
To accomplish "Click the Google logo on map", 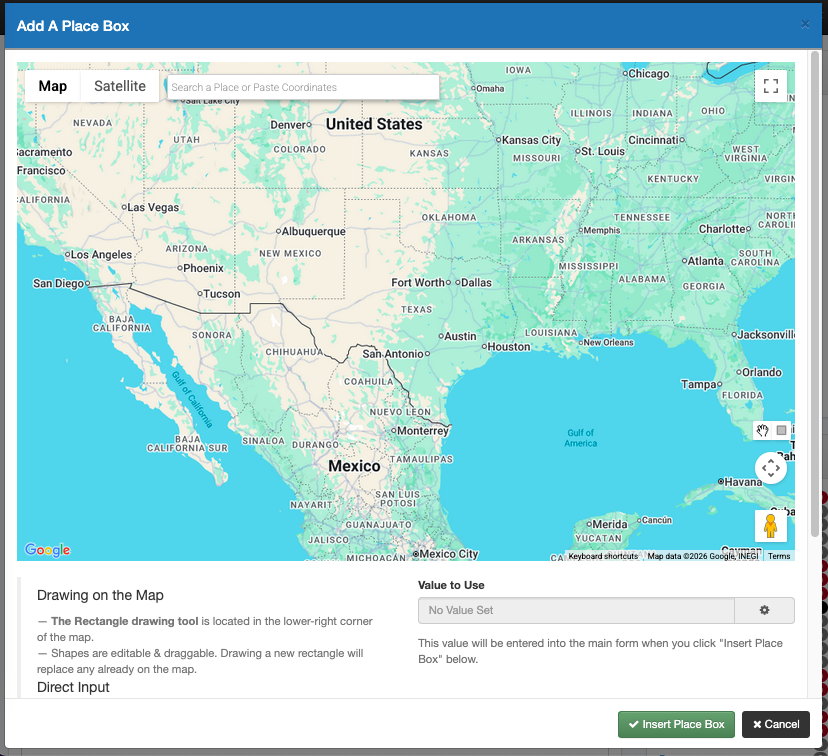I will (48, 550).
